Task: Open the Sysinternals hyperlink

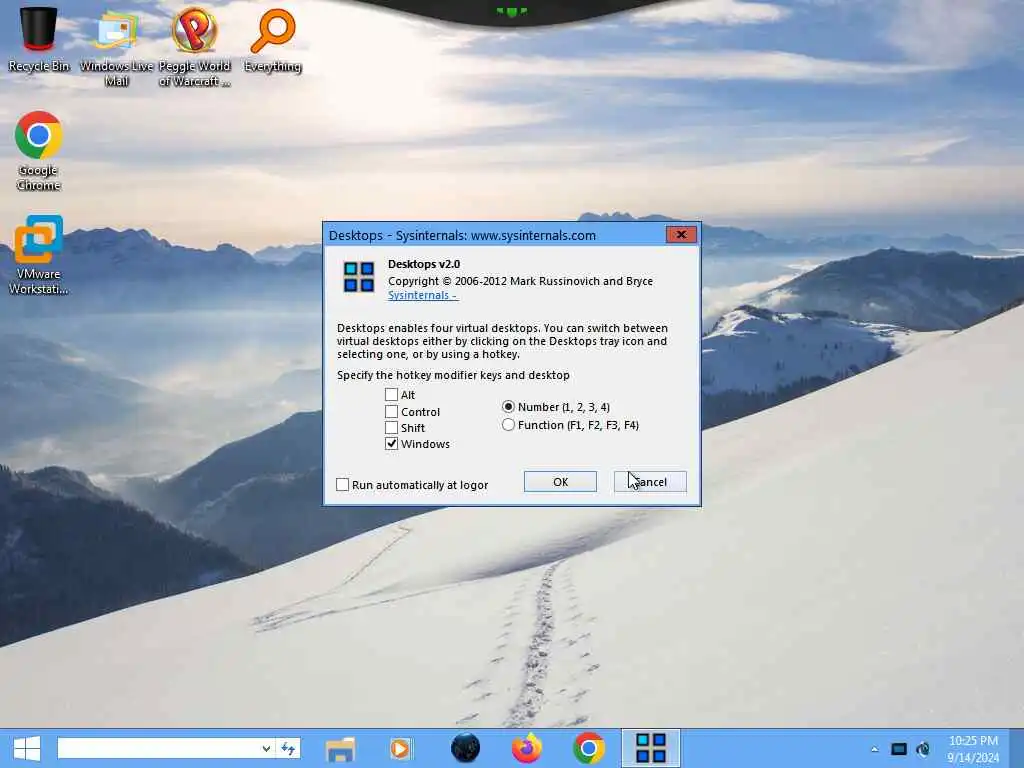Action: point(423,295)
